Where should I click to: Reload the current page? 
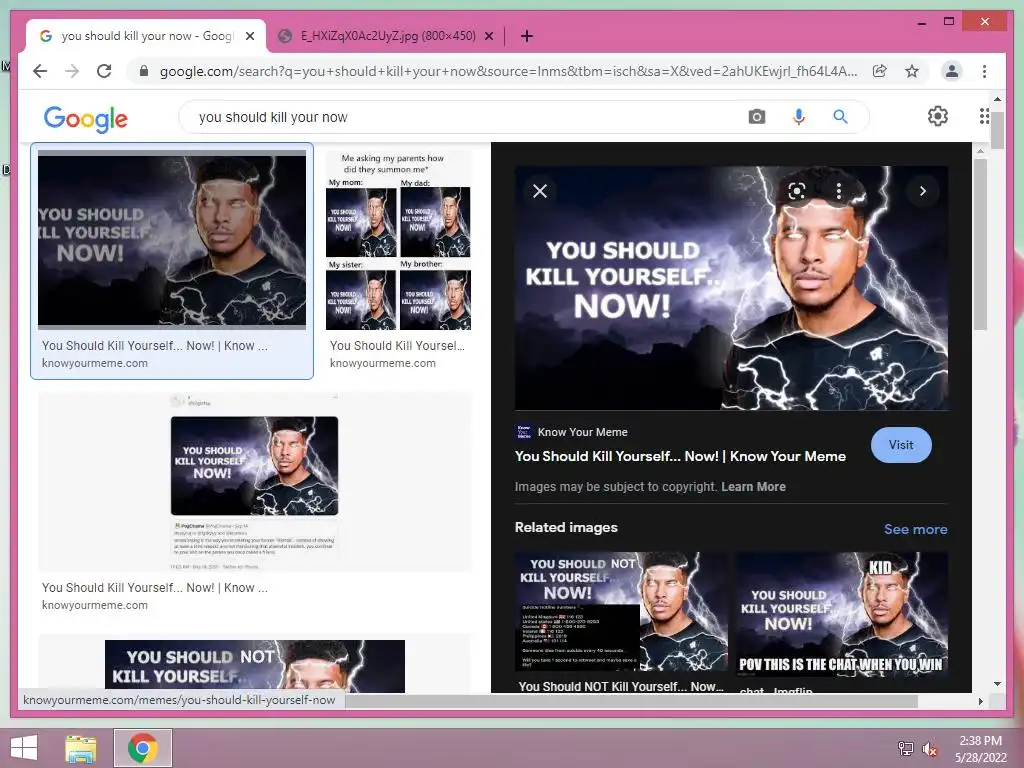pos(104,71)
